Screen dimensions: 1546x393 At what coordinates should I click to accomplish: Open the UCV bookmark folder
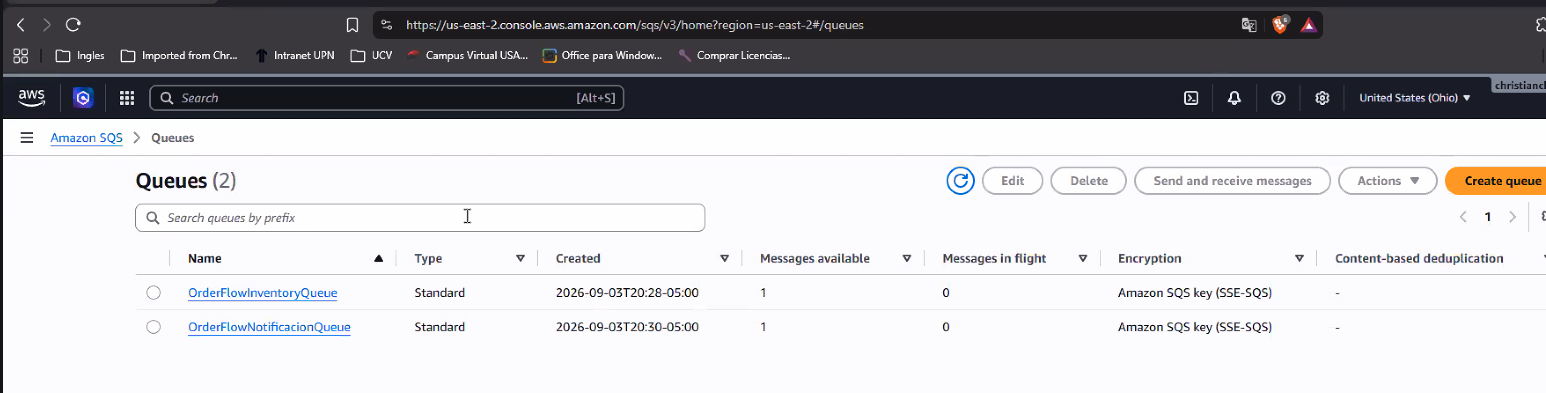click(371, 56)
